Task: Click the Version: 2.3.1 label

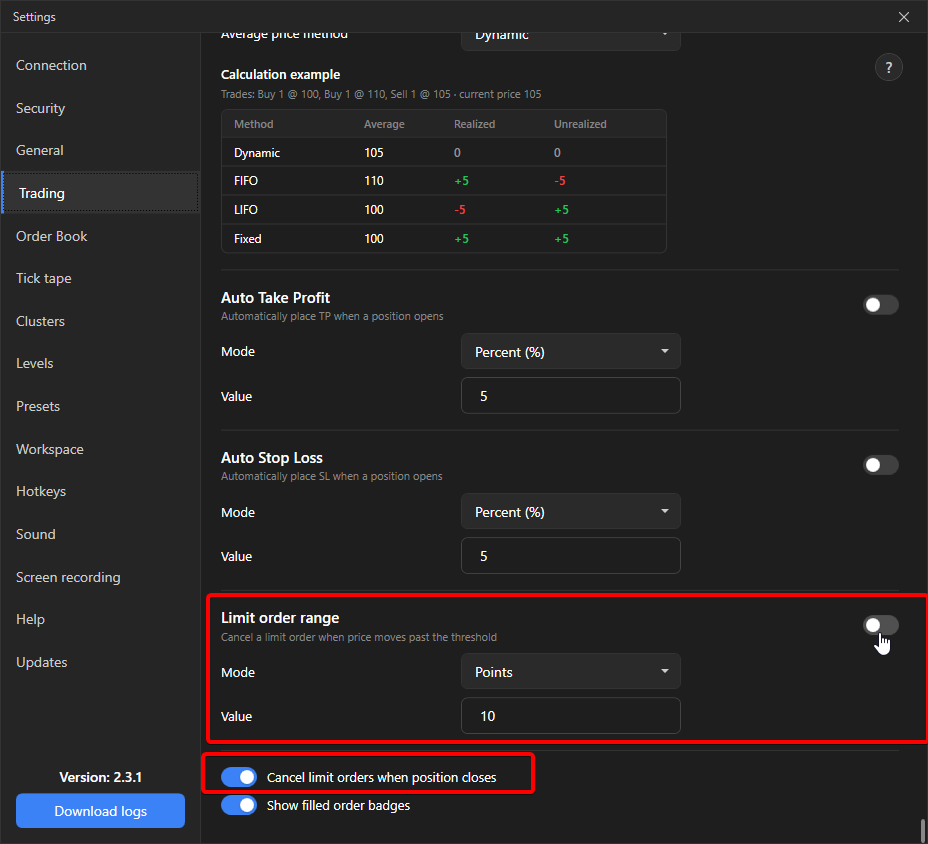Action: [101, 777]
